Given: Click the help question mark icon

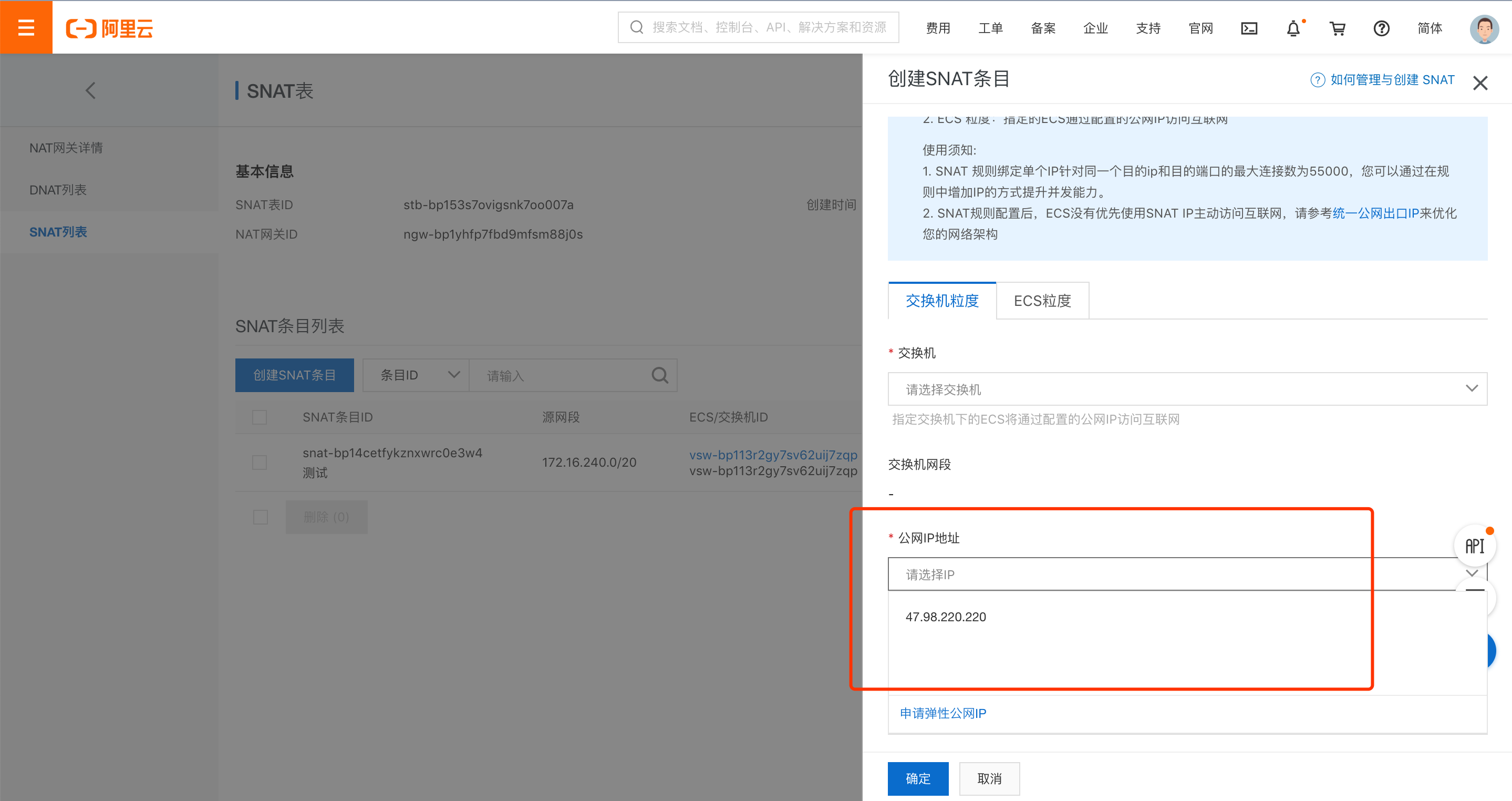Looking at the screenshot, I should (1381, 28).
